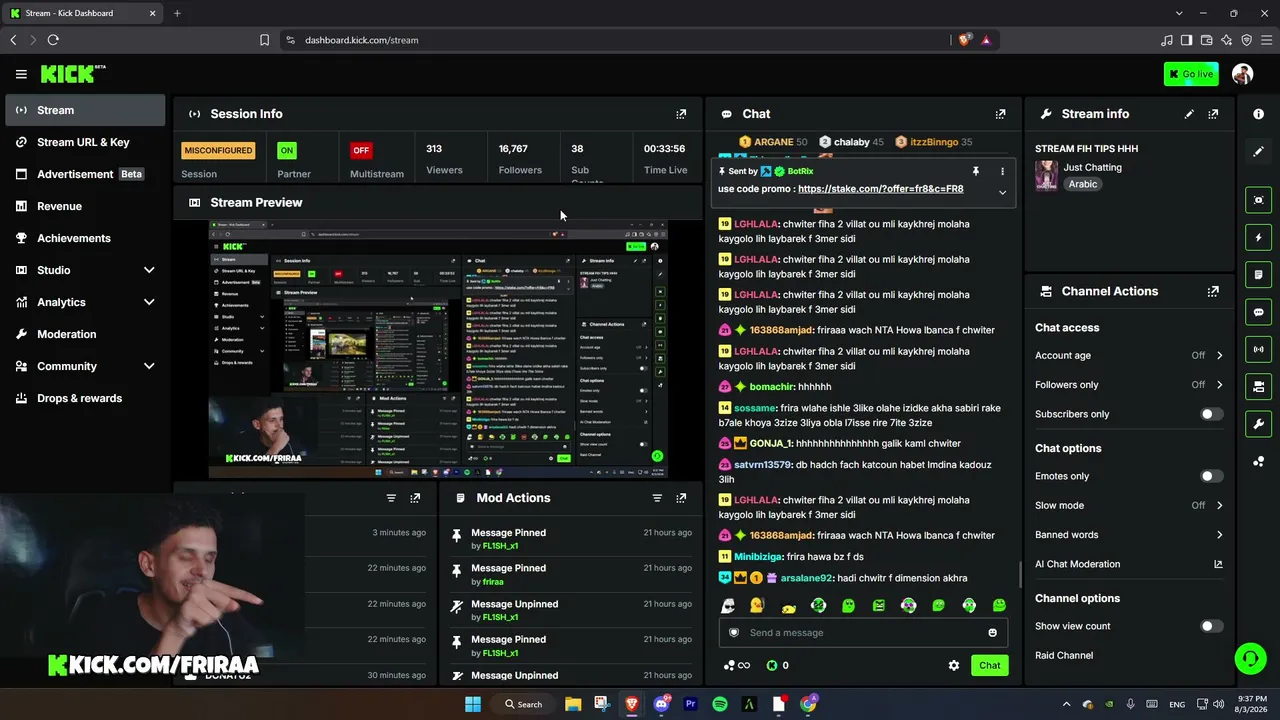
Task: Open more options on the pinned message
Action: [1002, 171]
